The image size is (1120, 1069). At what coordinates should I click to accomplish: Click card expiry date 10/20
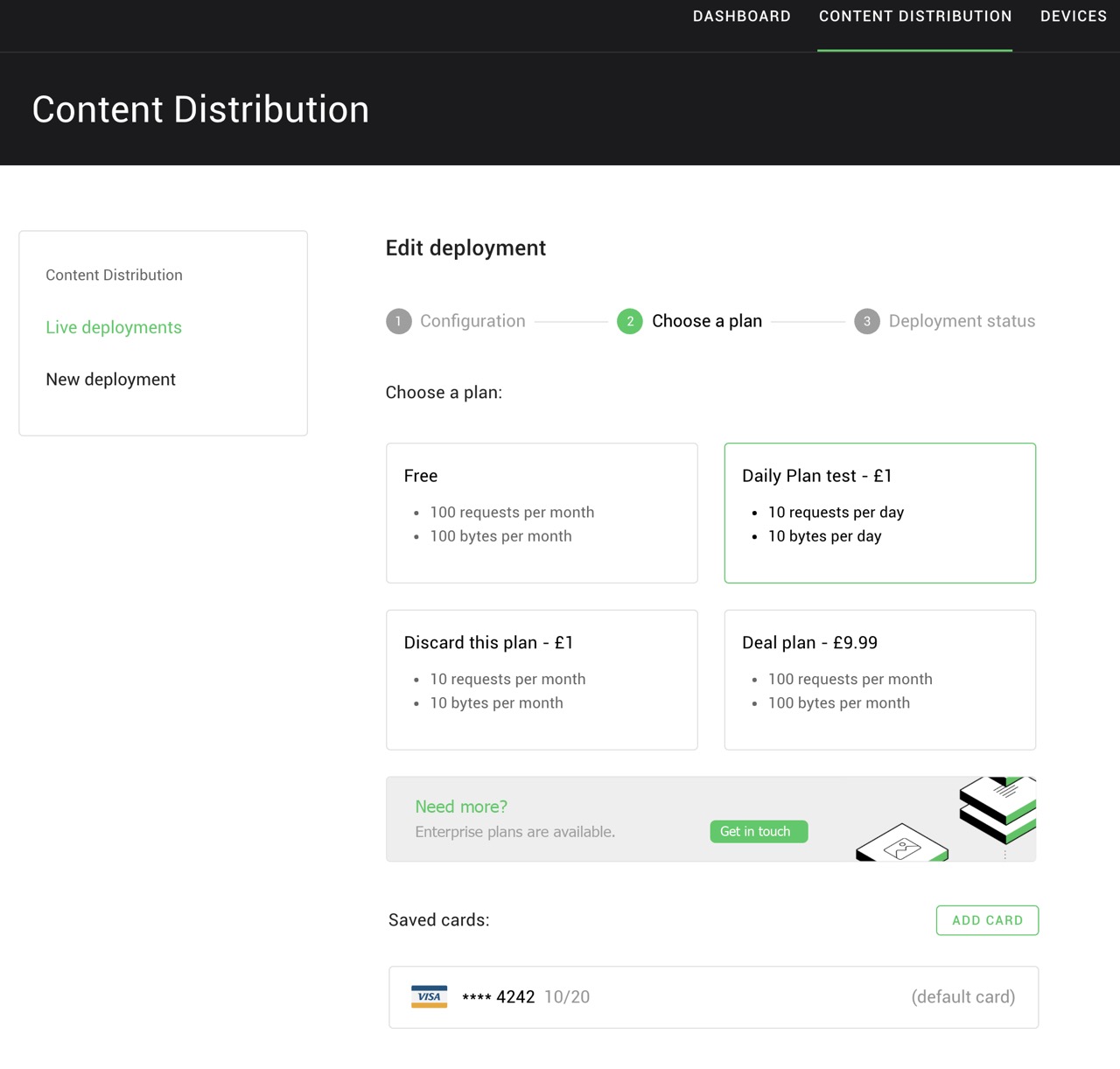pos(567,996)
